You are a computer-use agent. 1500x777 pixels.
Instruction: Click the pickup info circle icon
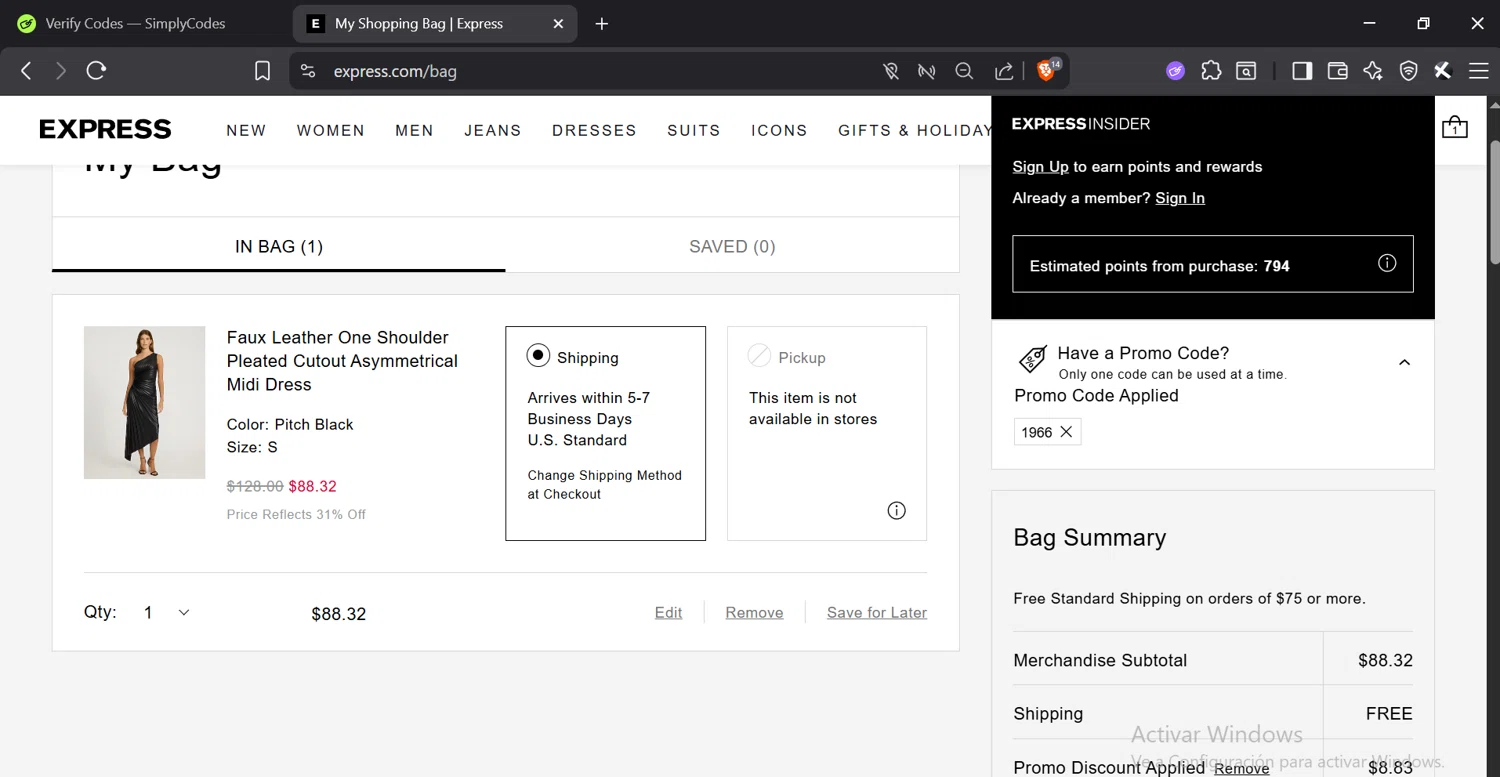tap(896, 511)
